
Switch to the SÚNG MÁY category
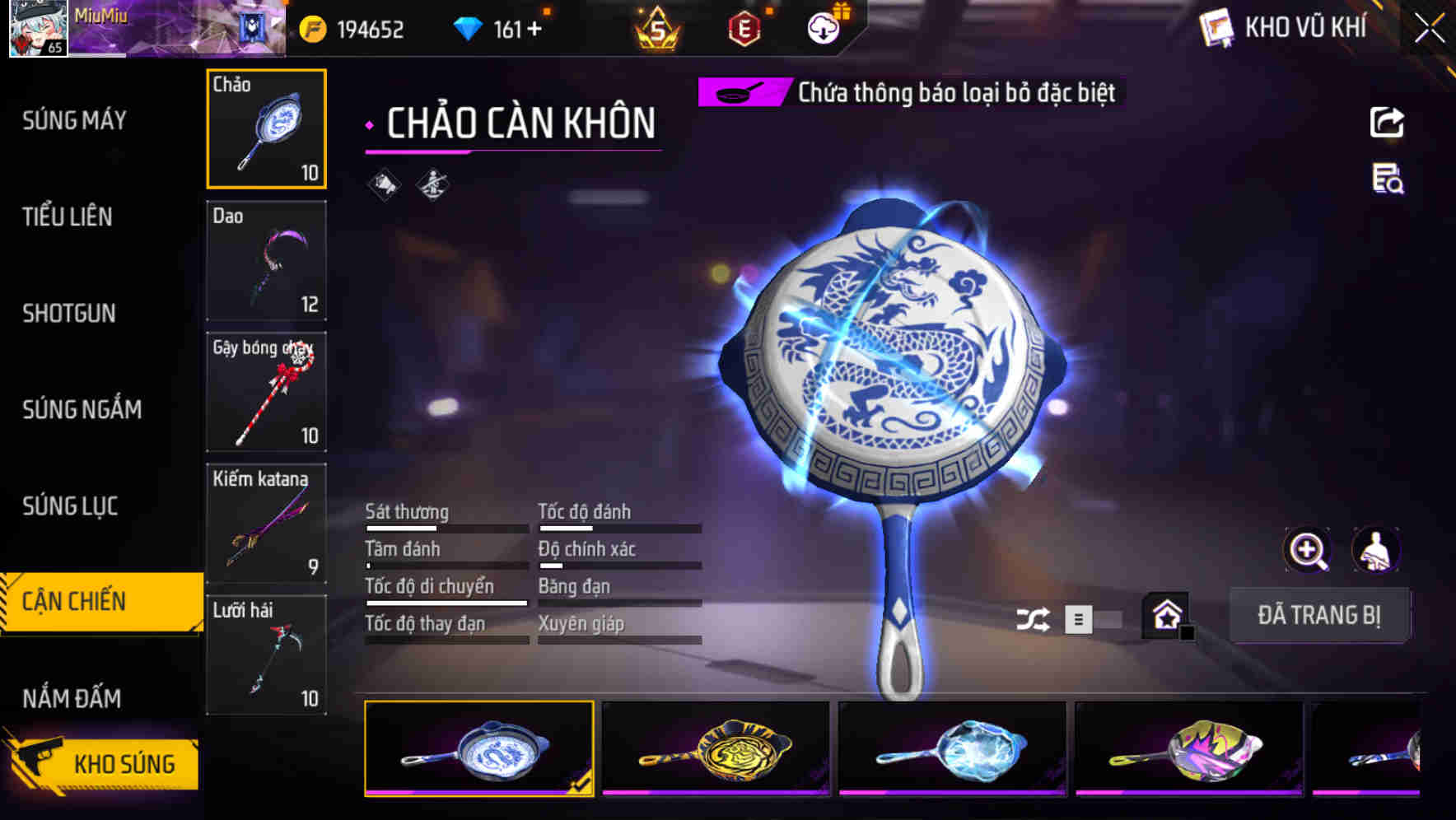click(x=74, y=120)
